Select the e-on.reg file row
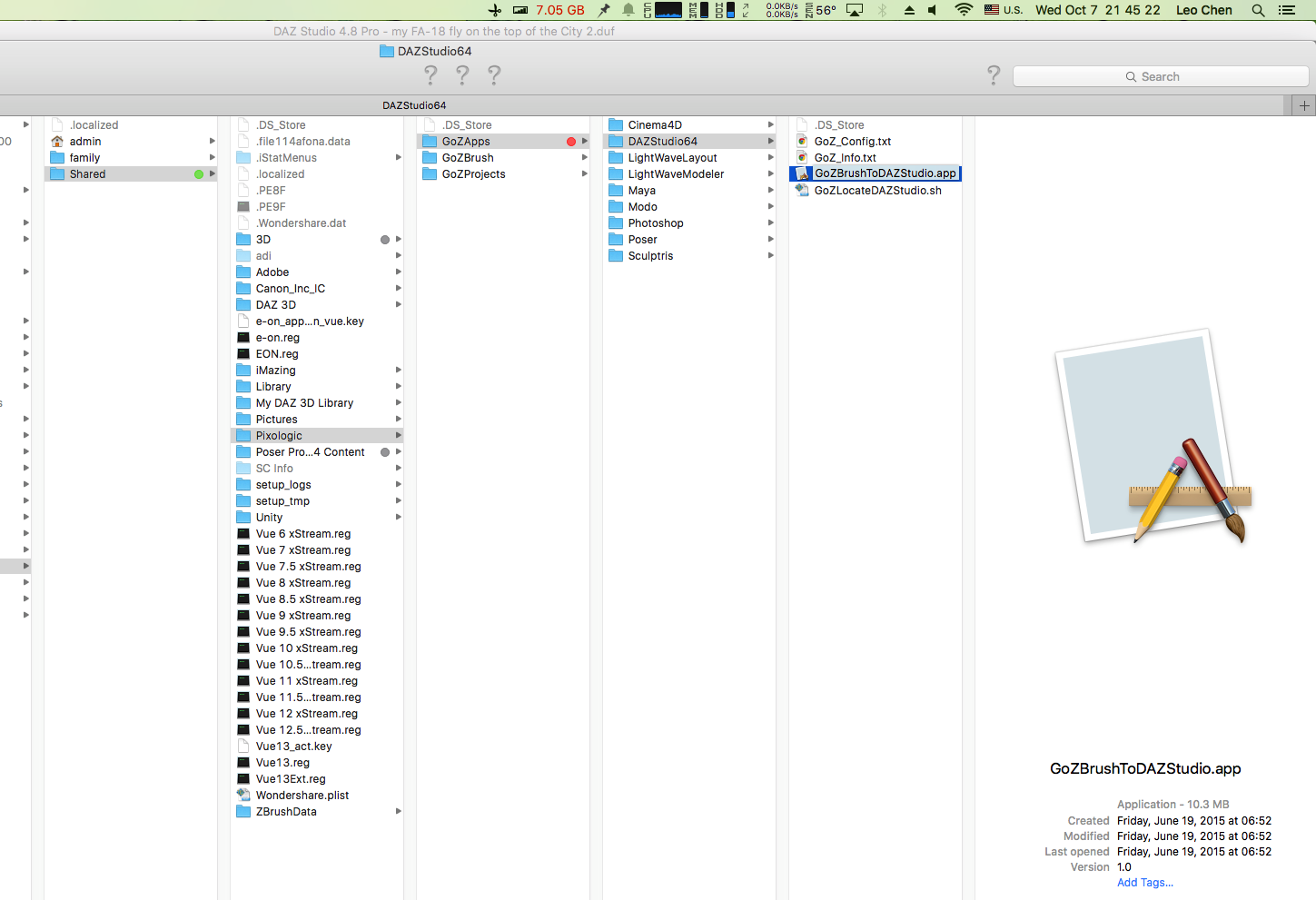This screenshot has height=900, width=1316. pos(317,337)
